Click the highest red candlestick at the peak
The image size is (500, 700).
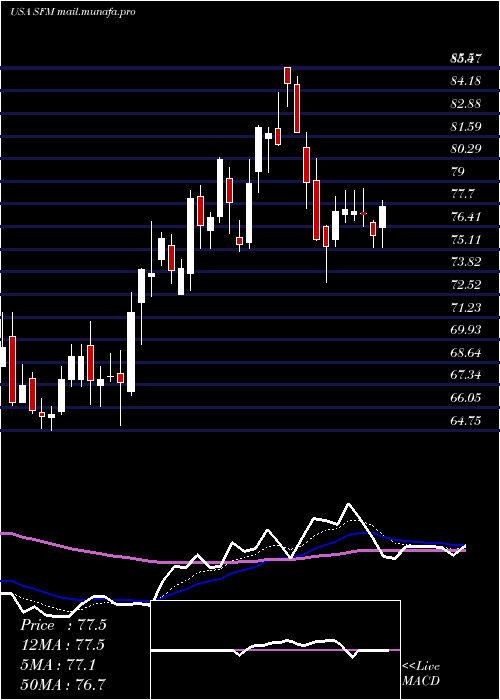[288, 75]
